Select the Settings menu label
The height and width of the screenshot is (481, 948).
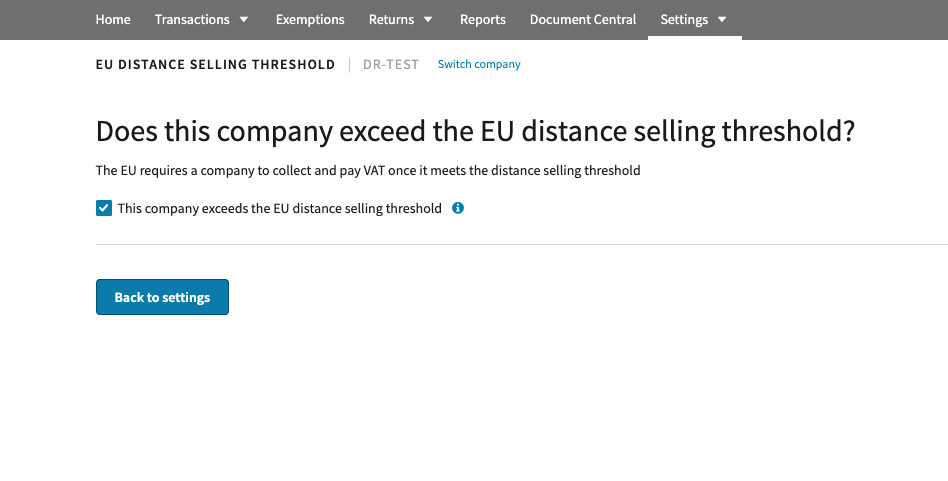(x=684, y=20)
